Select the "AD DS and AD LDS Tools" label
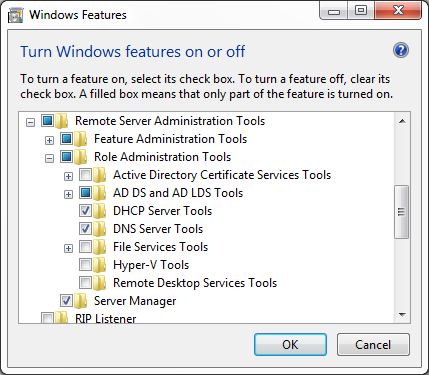 178,193
